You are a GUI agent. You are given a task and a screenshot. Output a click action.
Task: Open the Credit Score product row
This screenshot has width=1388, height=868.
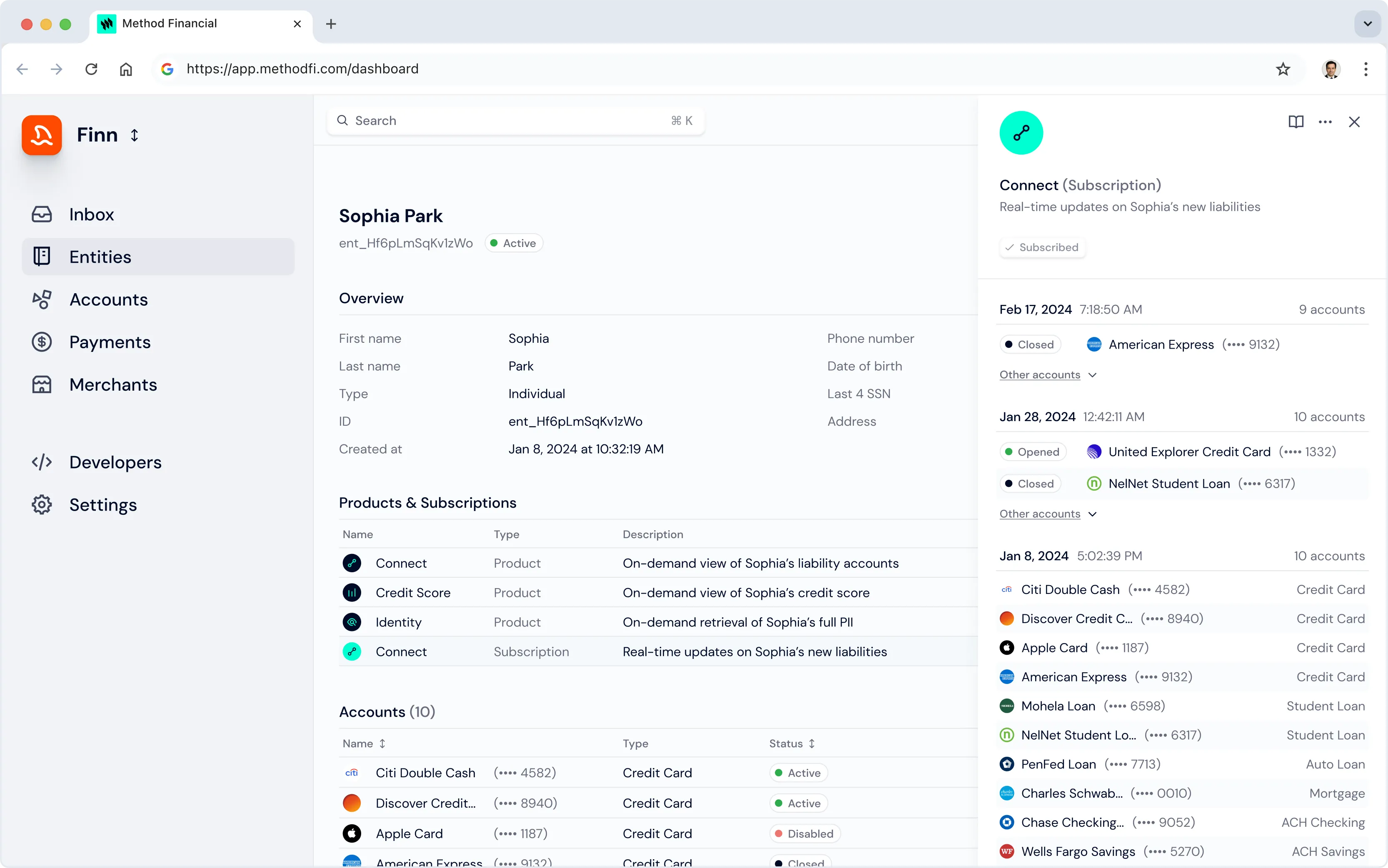tap(413, 592)
